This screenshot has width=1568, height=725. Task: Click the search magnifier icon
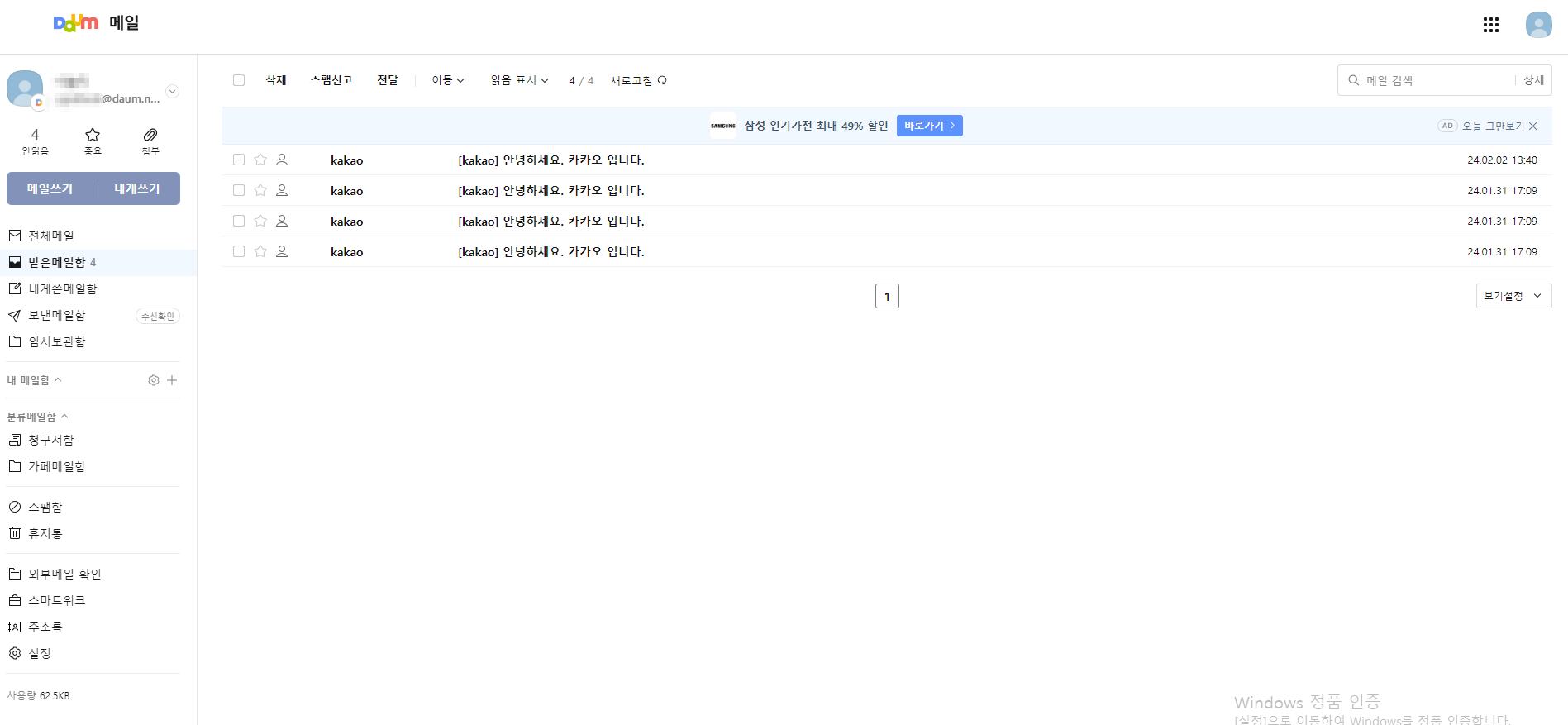[1354, 80]
